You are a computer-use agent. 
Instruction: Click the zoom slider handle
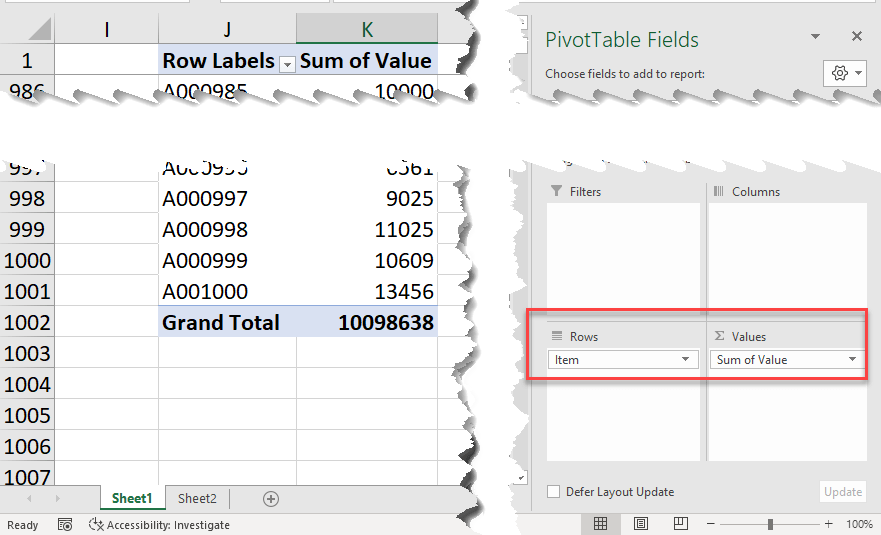(x=770, y=524)
